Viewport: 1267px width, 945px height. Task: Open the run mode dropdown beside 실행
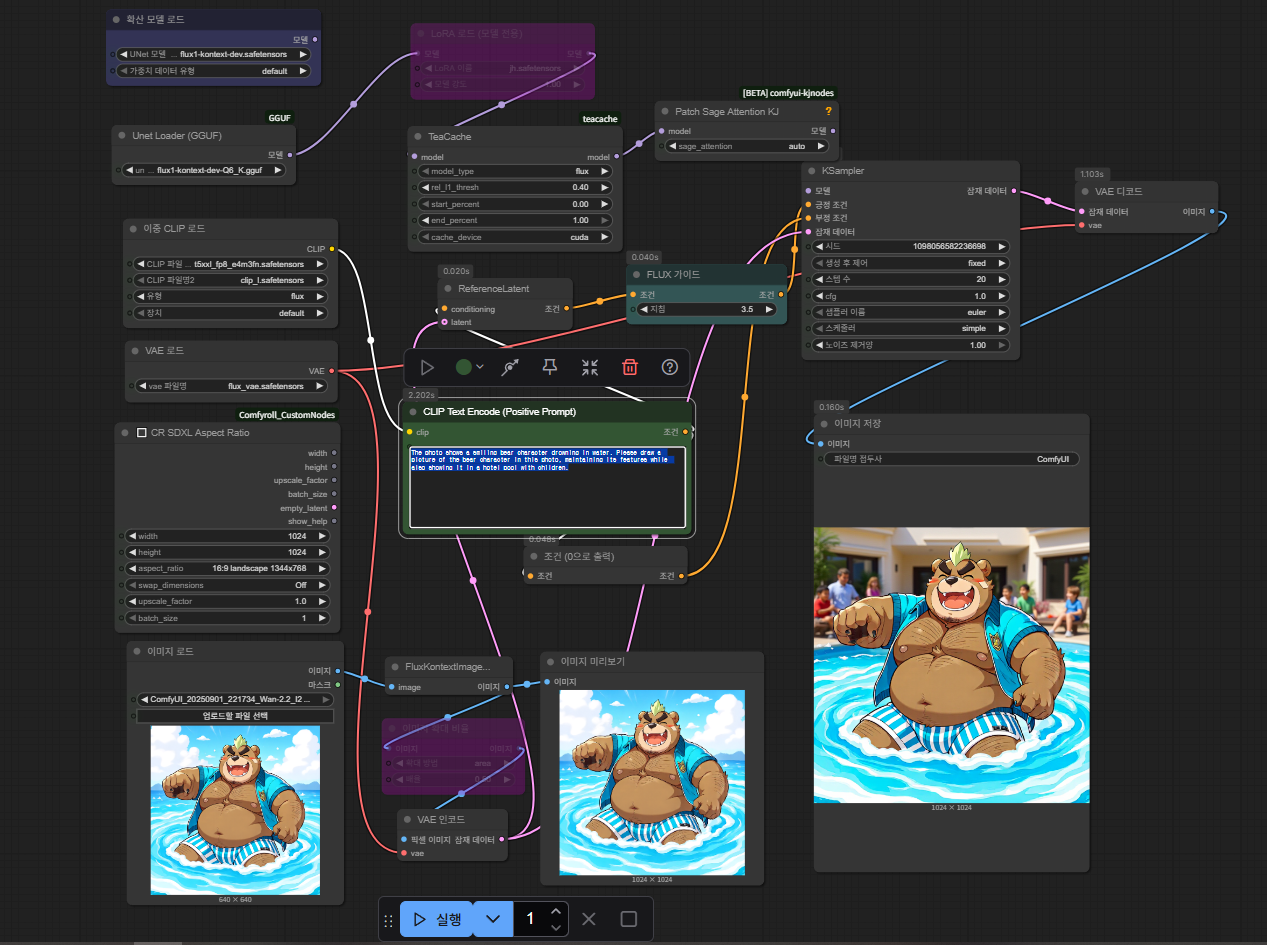point(493,919)
